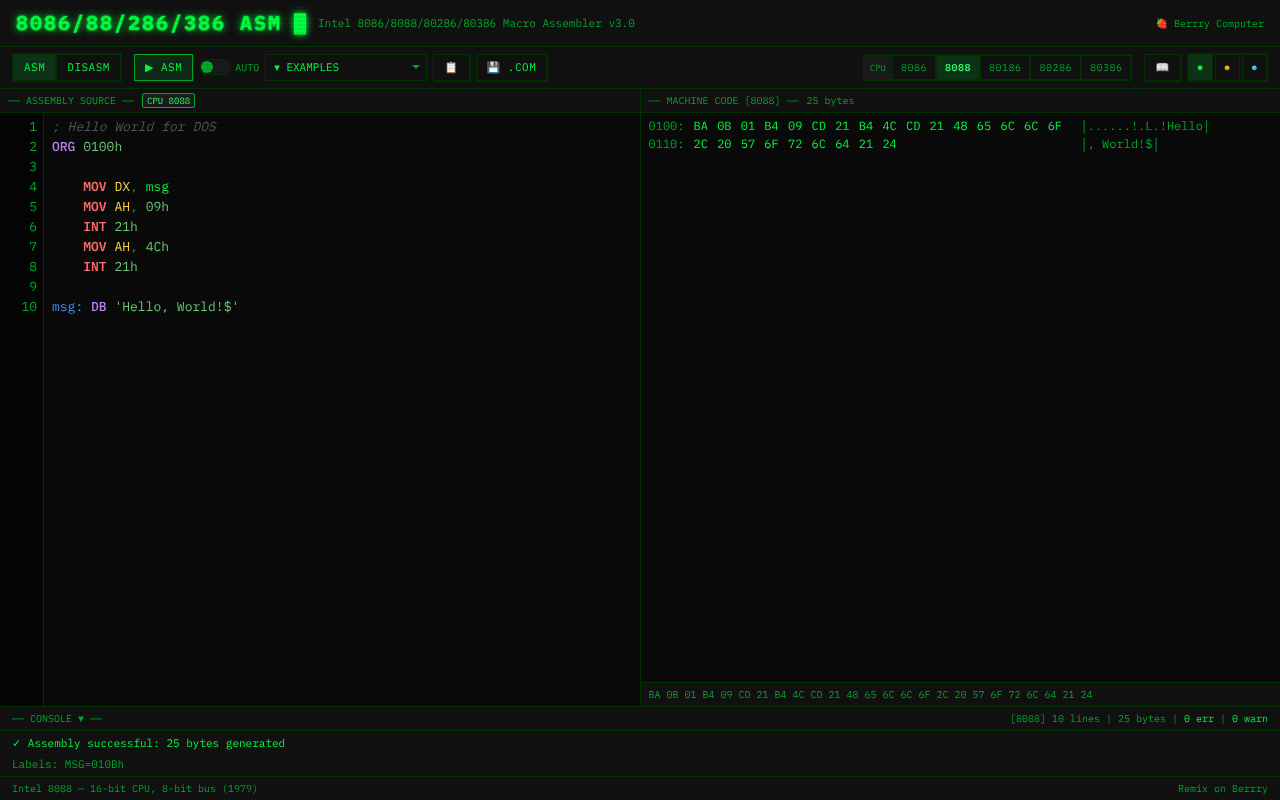Image resolution: width=1280 pixels, height=800 pixels.
Task: Click the raw byte string below hex dump
Action: tap(870, 695)
